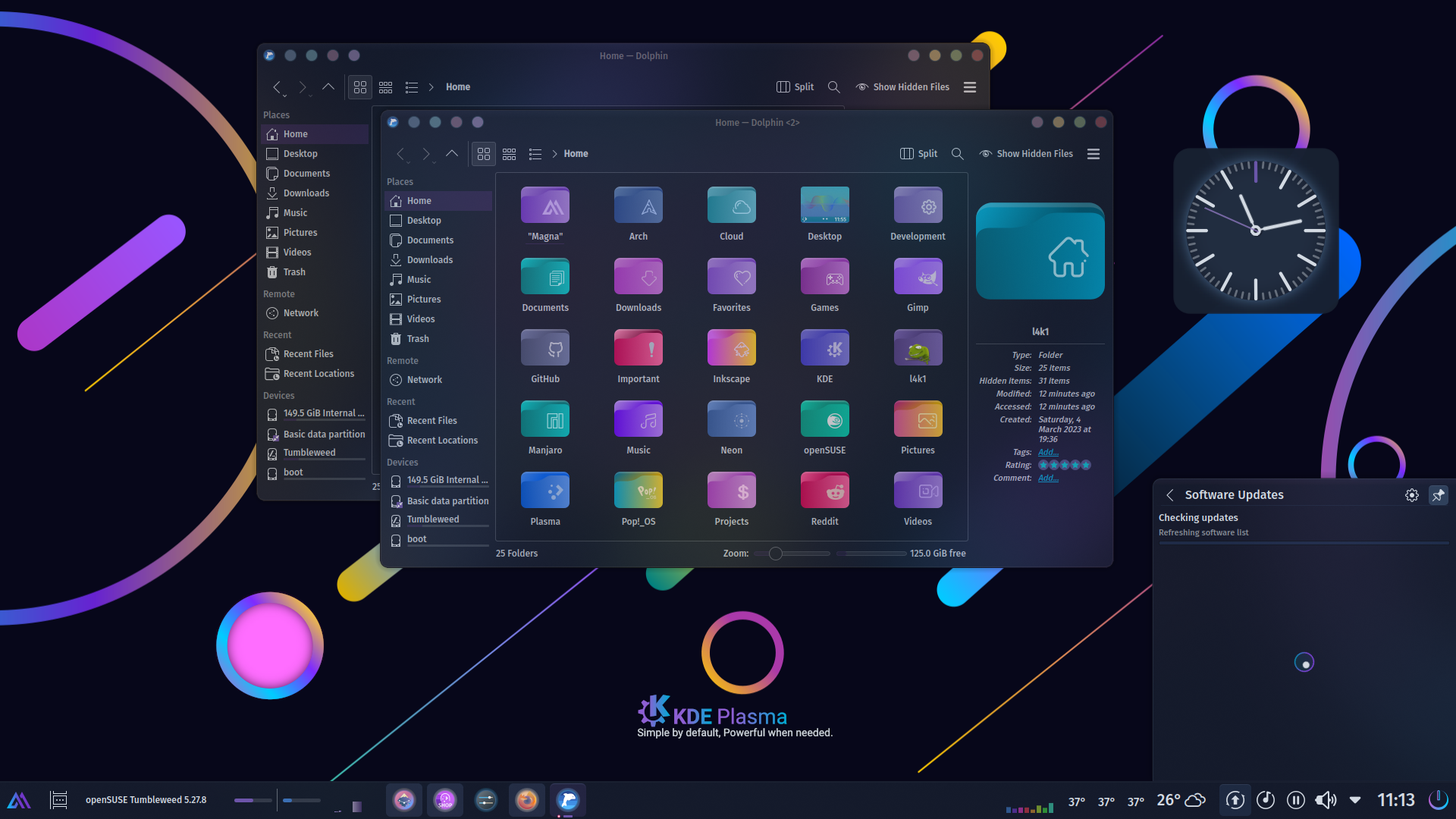Select Downloads in front window Places panel

pos(438,260)
